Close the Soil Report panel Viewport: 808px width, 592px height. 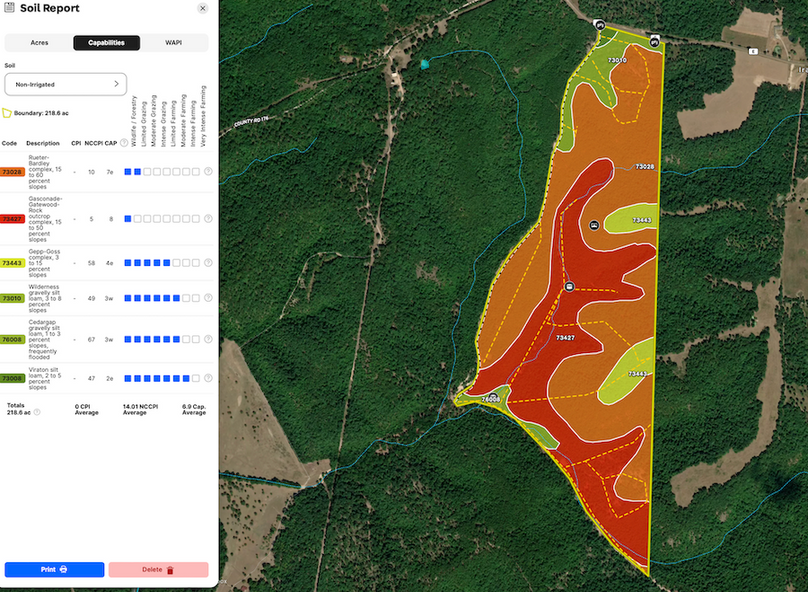203,8
